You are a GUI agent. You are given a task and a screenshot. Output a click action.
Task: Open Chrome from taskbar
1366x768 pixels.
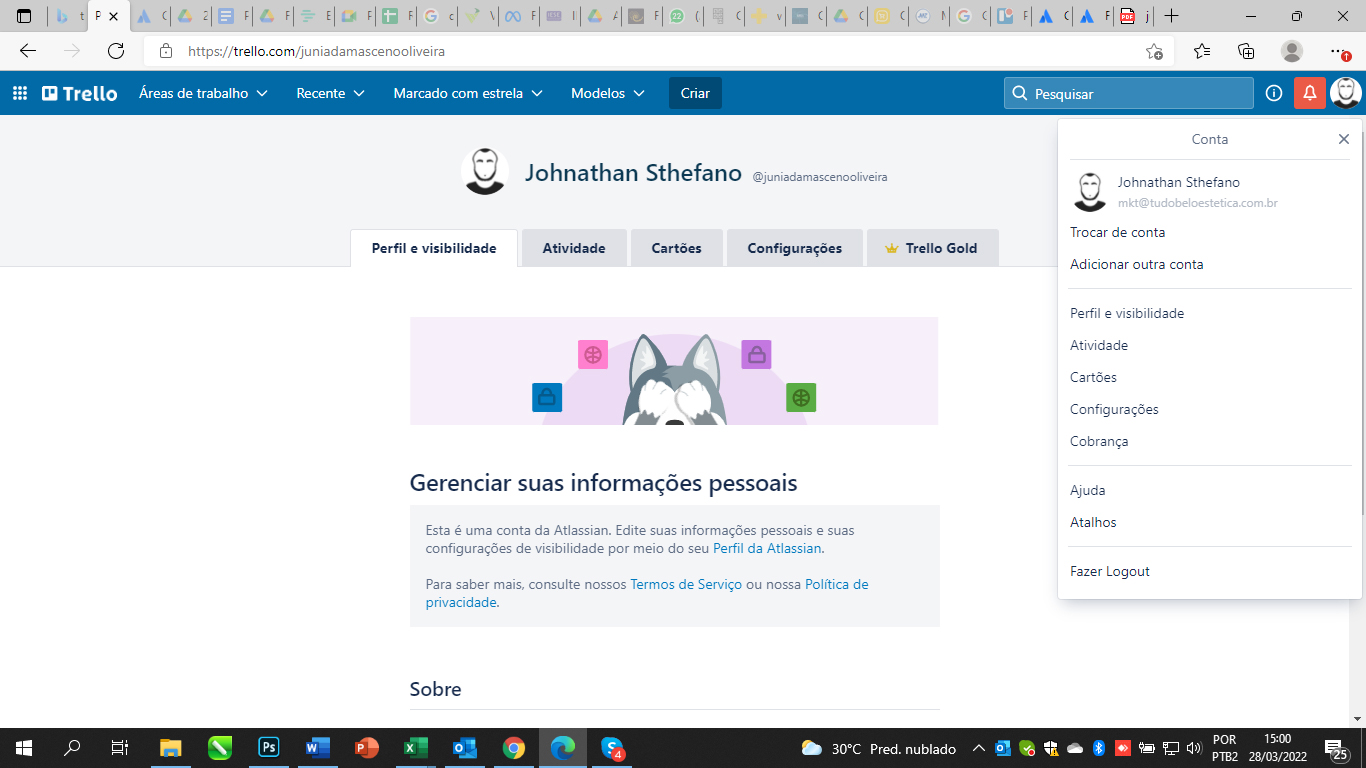click(514, 748)
